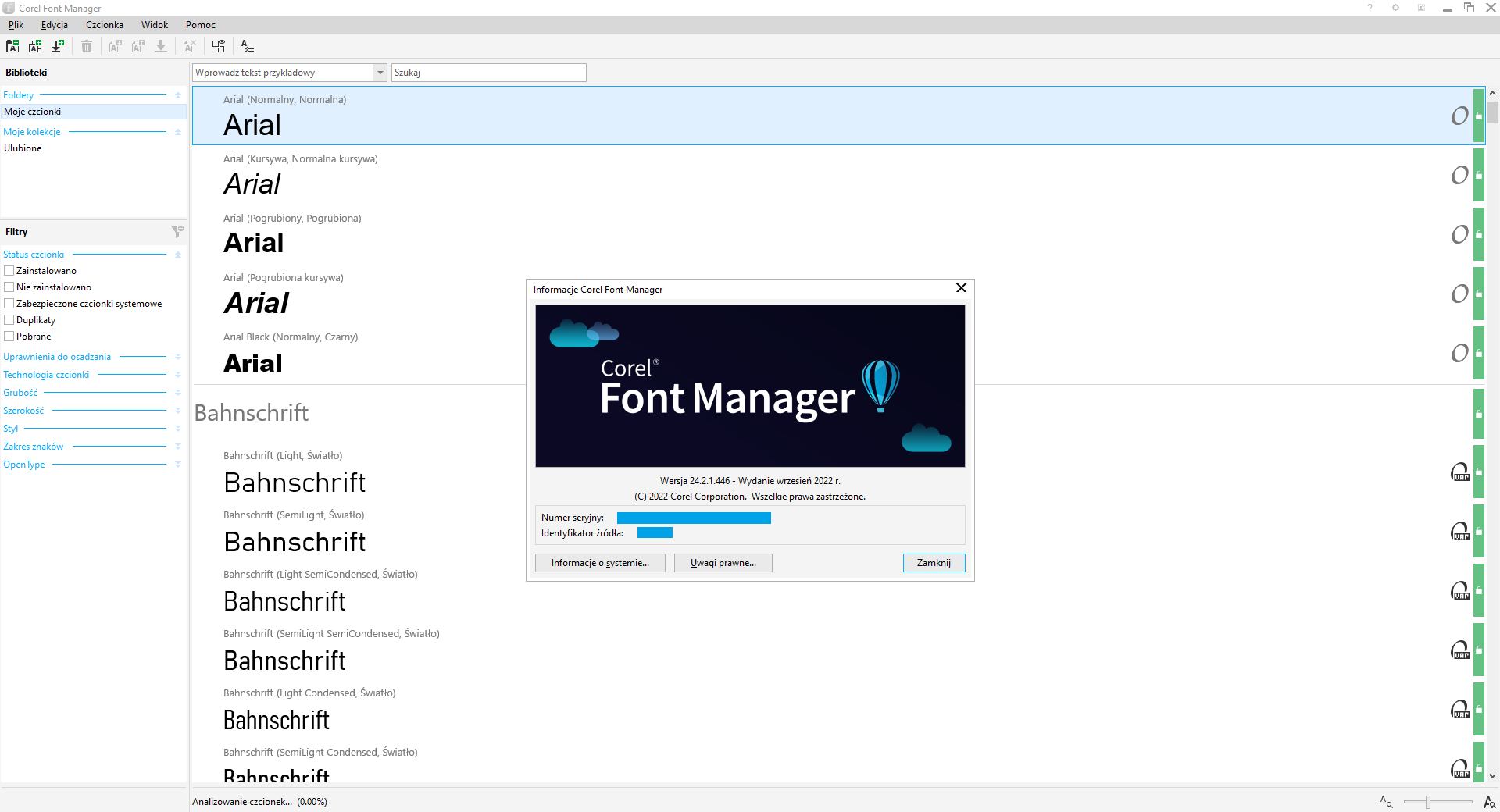This screenshot has height=812, width=1500.
Task: Open the Plik menu
Action: click(16, 25)
